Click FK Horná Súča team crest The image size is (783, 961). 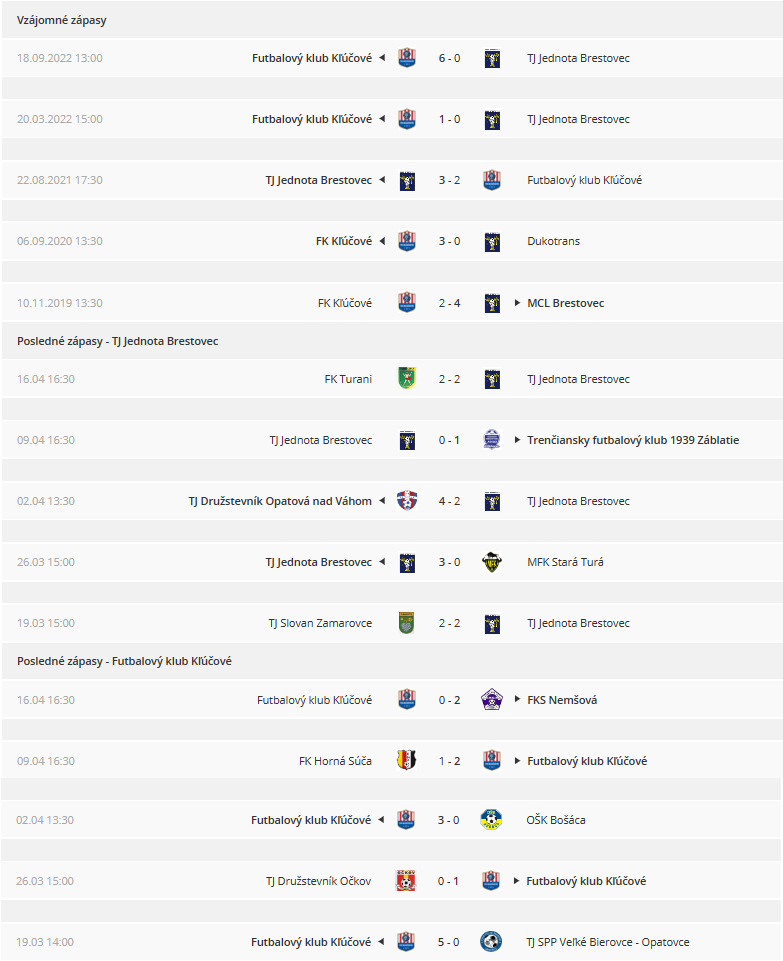[x=407, y=761]
